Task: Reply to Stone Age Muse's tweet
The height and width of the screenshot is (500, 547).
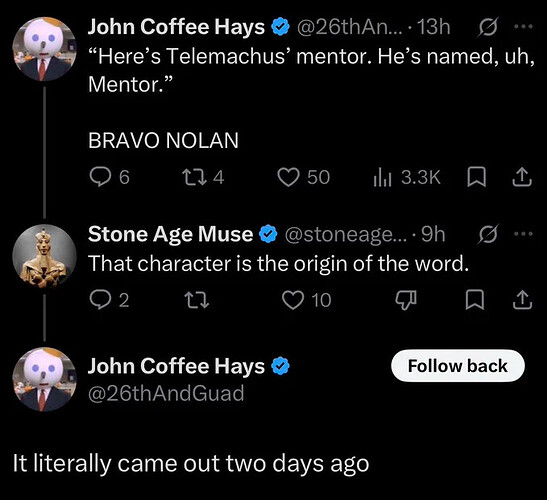Action: pos(109,300)
